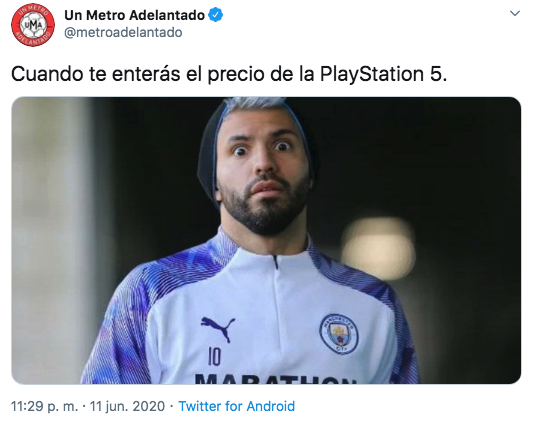Click the gray blurred pillar in photo
Screen dimensions: 534x426
tap(51, 240)
